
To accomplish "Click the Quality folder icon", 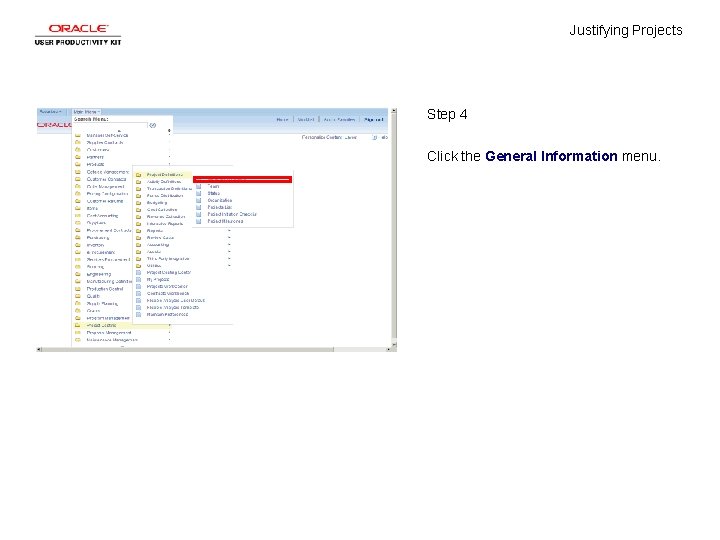I will tap(78, 296).
